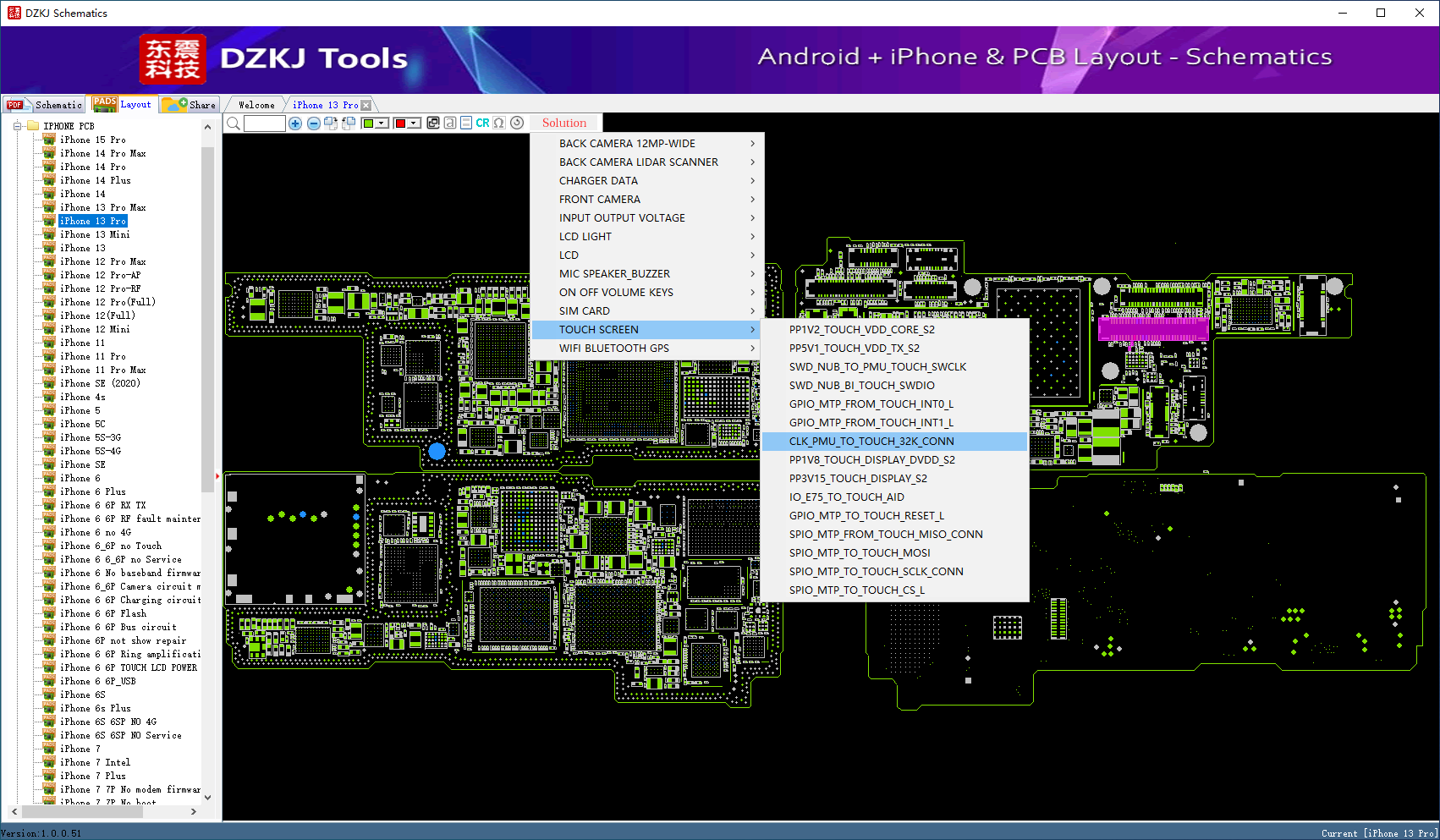The image size is (1440, 840).
Task: Expand the FRONT CAMERA submenu
Action: coord(648,200)
